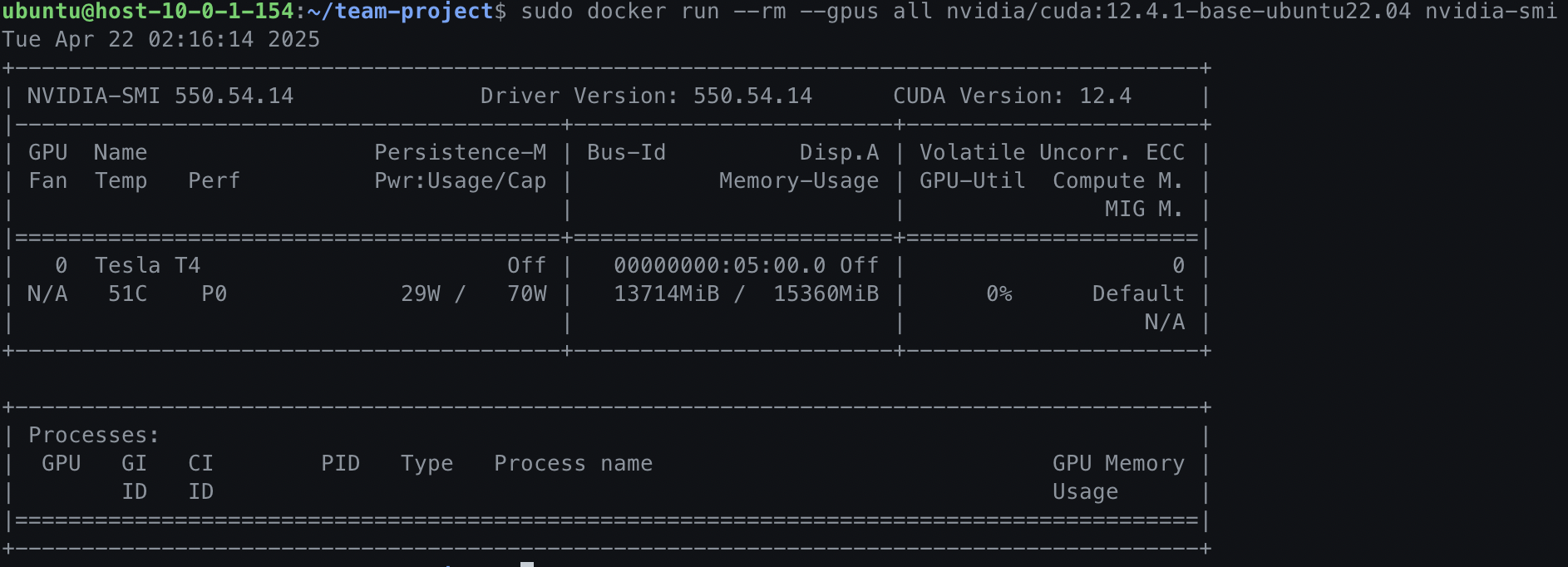1568x567 pixels.
Task: Click the bus id '00000000:05:00.0'
Action: click(720, 266)
